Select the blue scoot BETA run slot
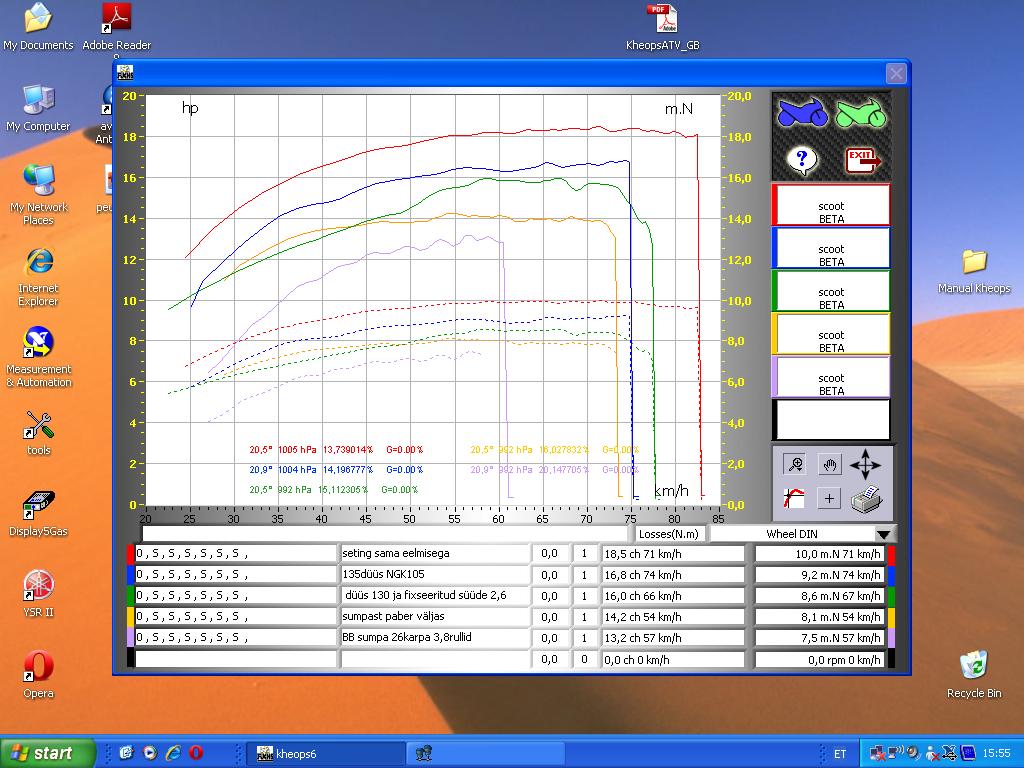 [x=831, y=248]
